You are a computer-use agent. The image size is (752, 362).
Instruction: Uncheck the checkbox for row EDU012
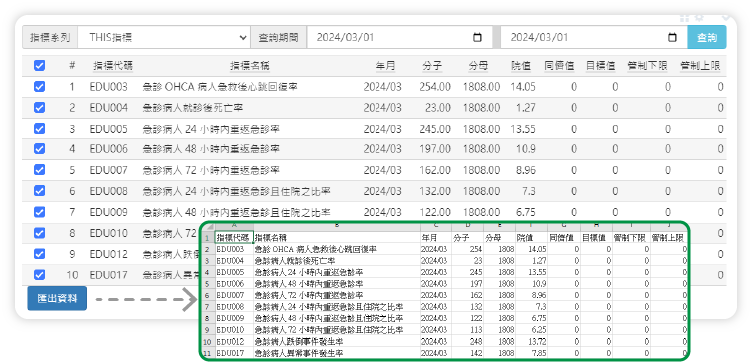click(x=39, y=254)
